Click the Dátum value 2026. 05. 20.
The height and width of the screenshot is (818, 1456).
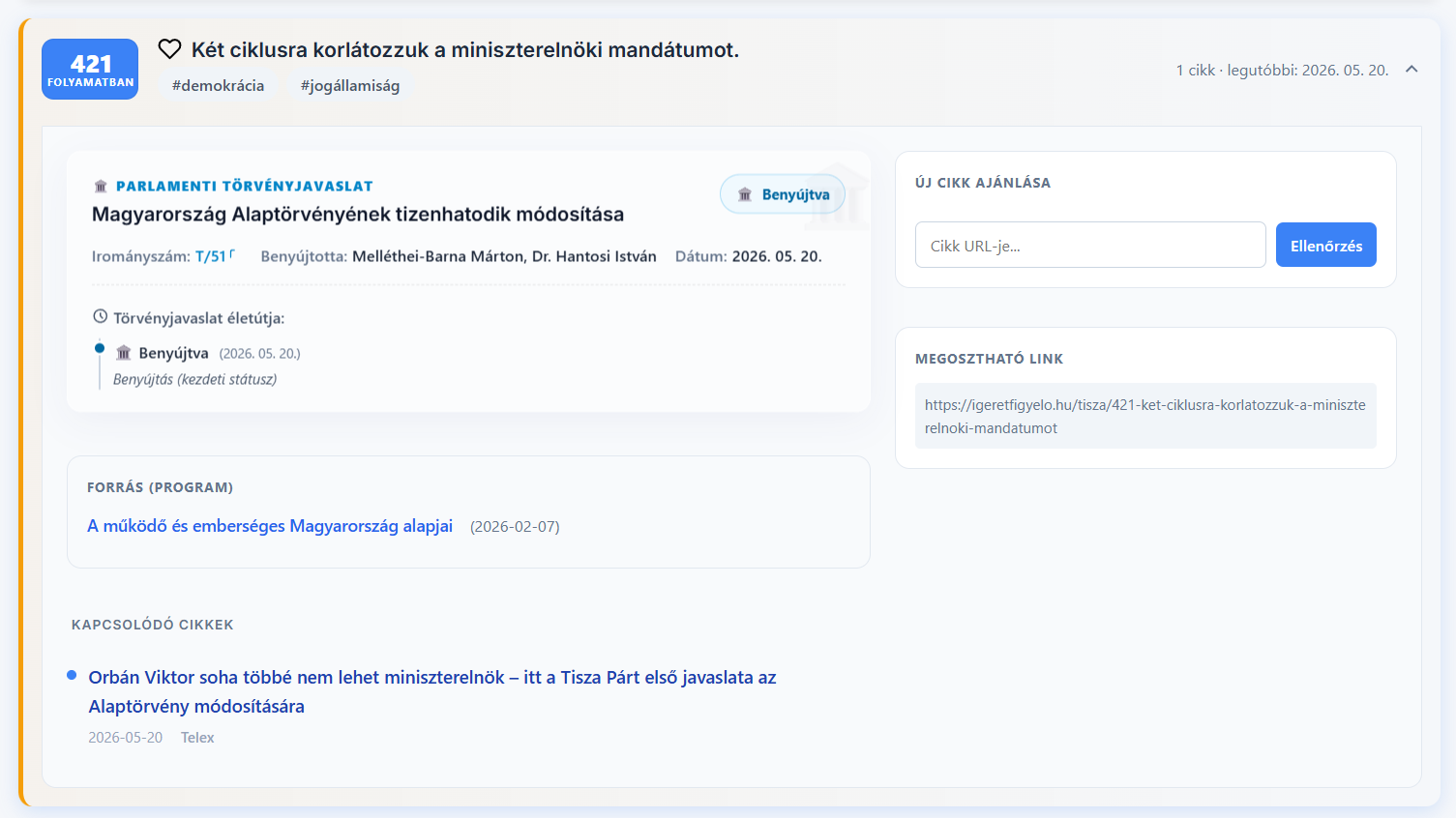tap(777, 256)
